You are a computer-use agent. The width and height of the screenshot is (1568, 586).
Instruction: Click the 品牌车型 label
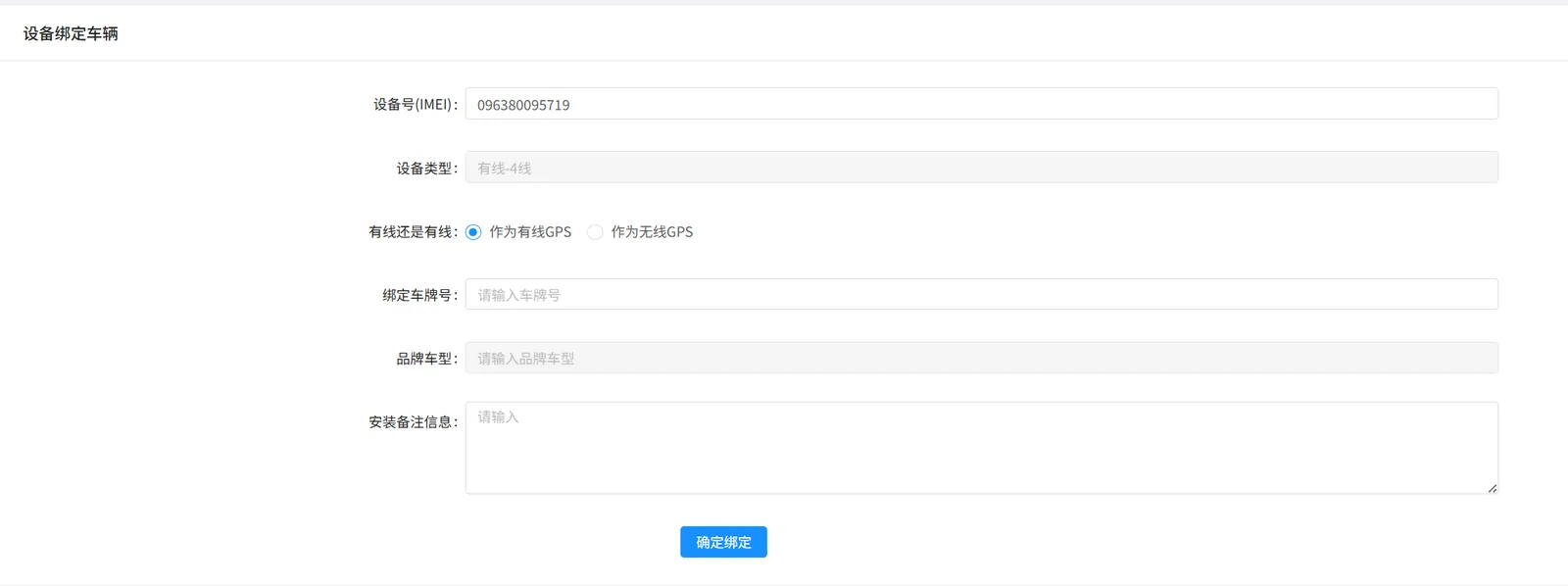[x=427, y=359]
